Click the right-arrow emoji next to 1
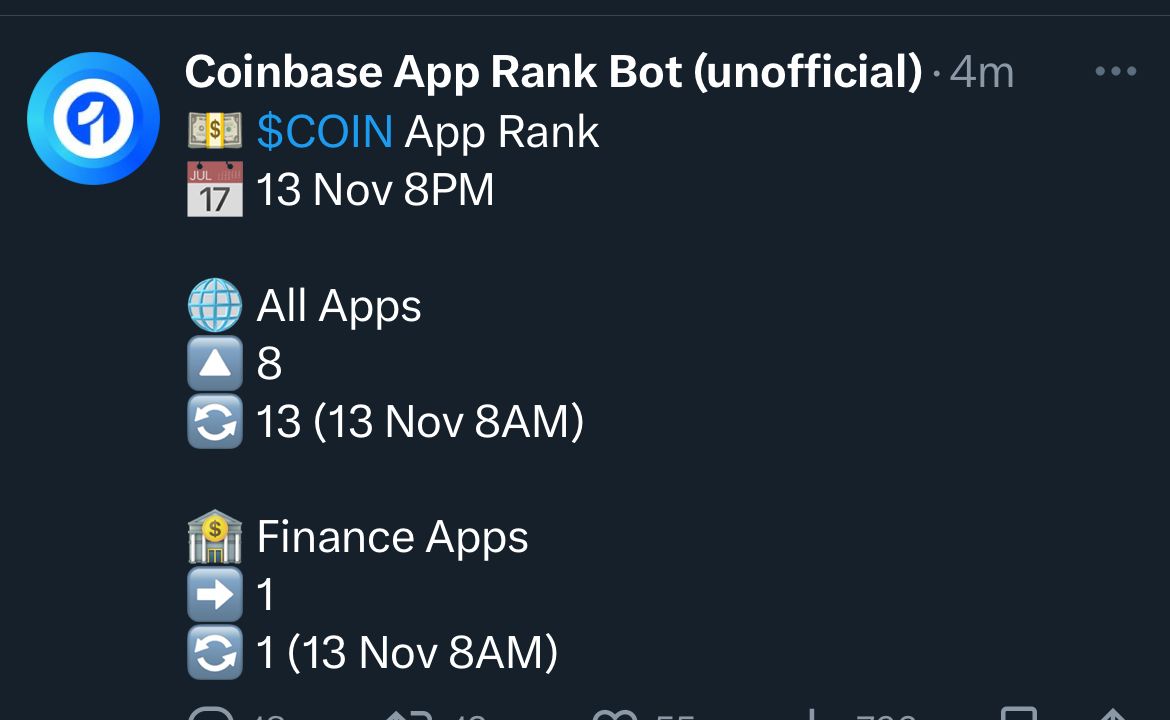The image size is (1170, 720). tap(215, 595)
